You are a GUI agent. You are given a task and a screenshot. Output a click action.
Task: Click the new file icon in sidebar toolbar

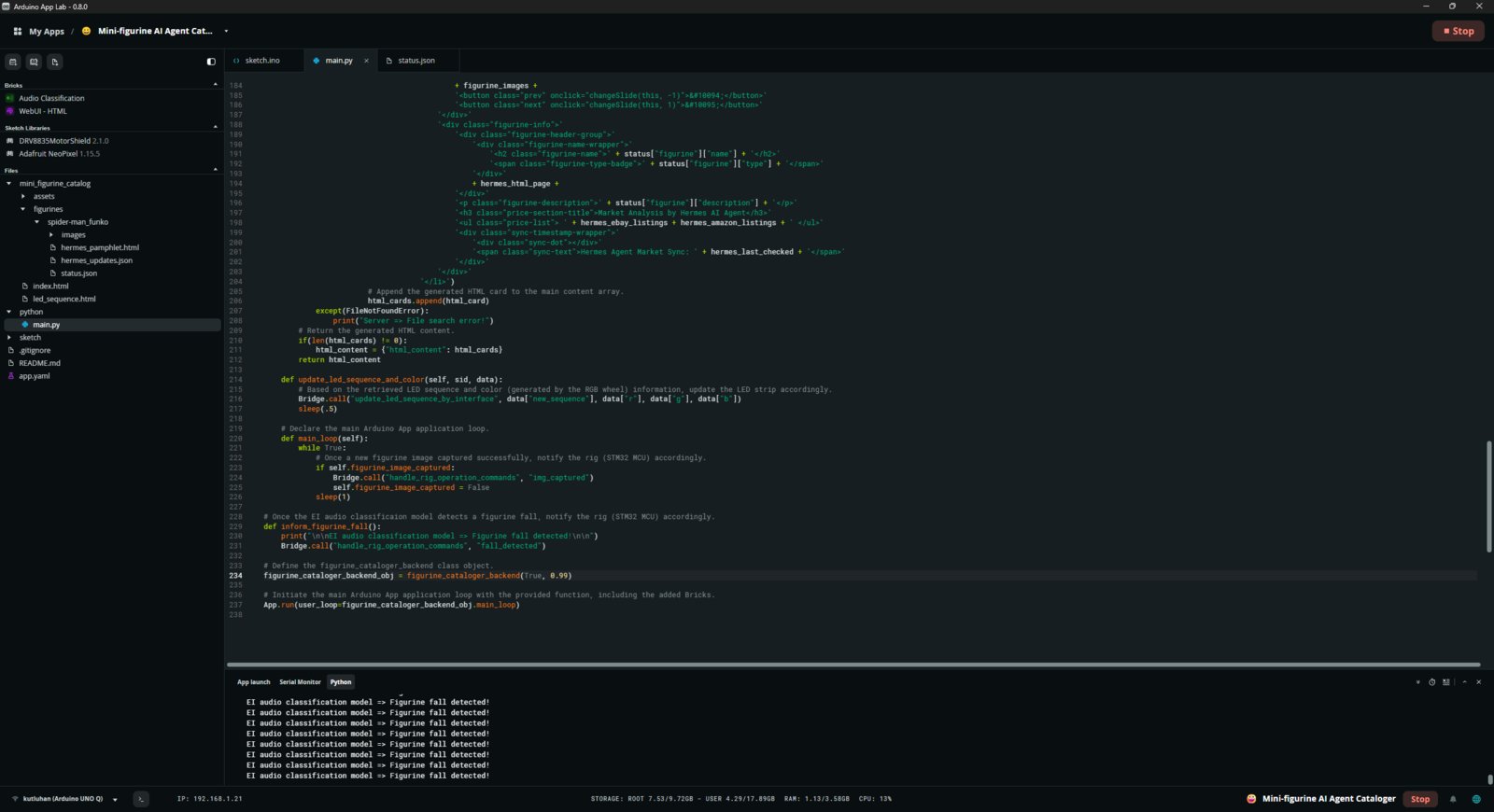[55, 62]
